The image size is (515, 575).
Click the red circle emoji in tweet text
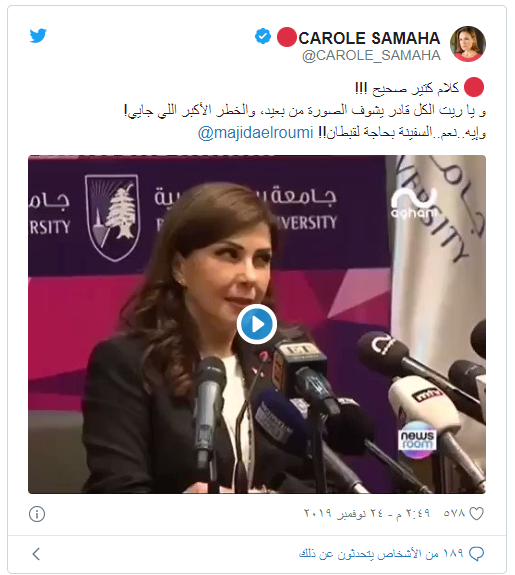tap(474, 87)
